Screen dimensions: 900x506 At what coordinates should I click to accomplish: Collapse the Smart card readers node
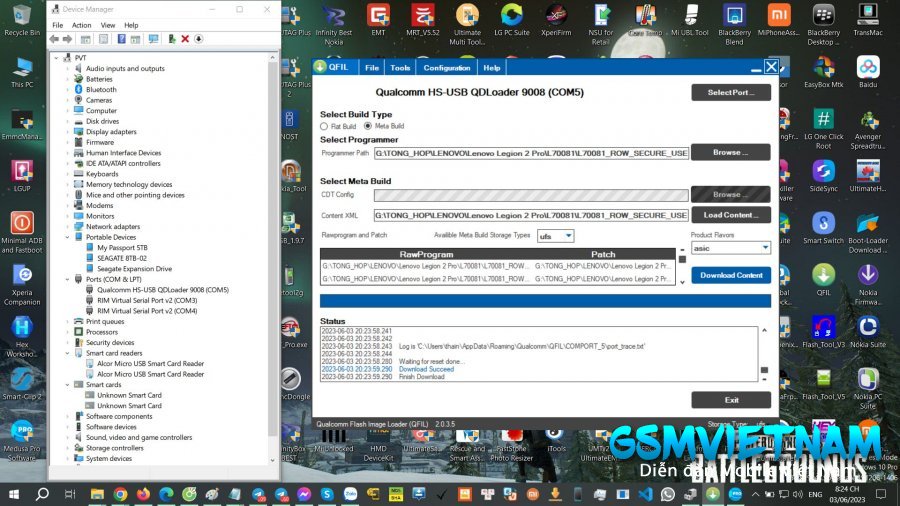[68, 353]
